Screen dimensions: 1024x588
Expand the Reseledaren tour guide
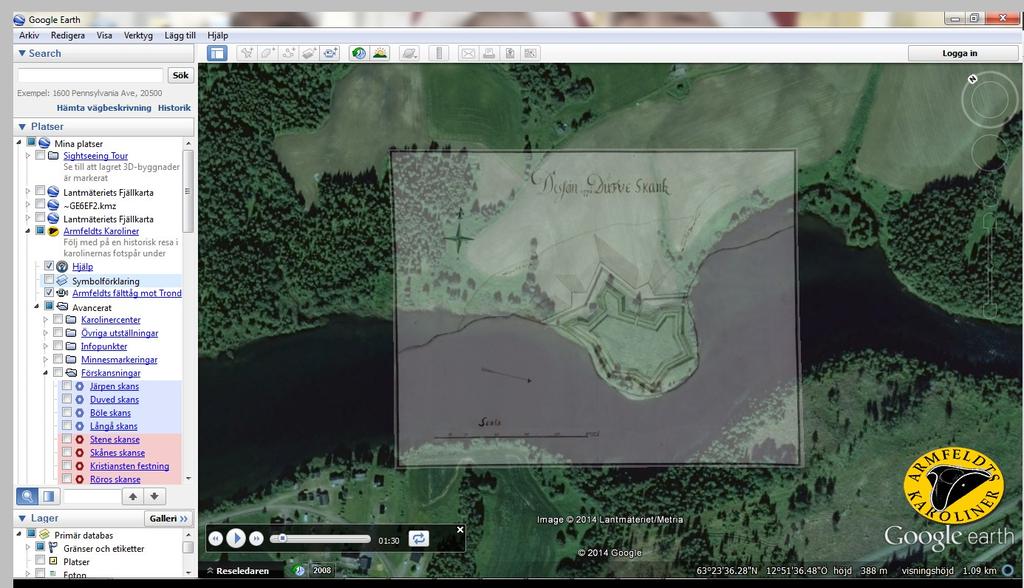[x=238, y=570]
